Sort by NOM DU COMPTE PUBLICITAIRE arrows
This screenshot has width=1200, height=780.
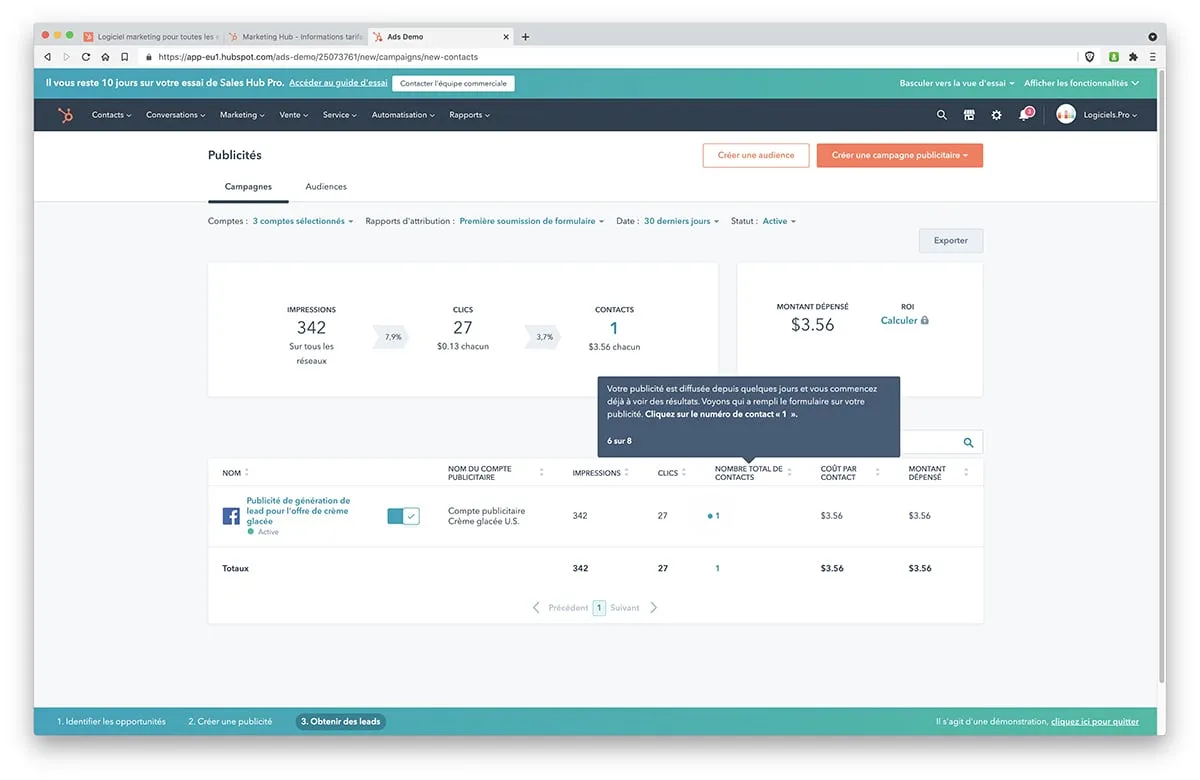541,473
